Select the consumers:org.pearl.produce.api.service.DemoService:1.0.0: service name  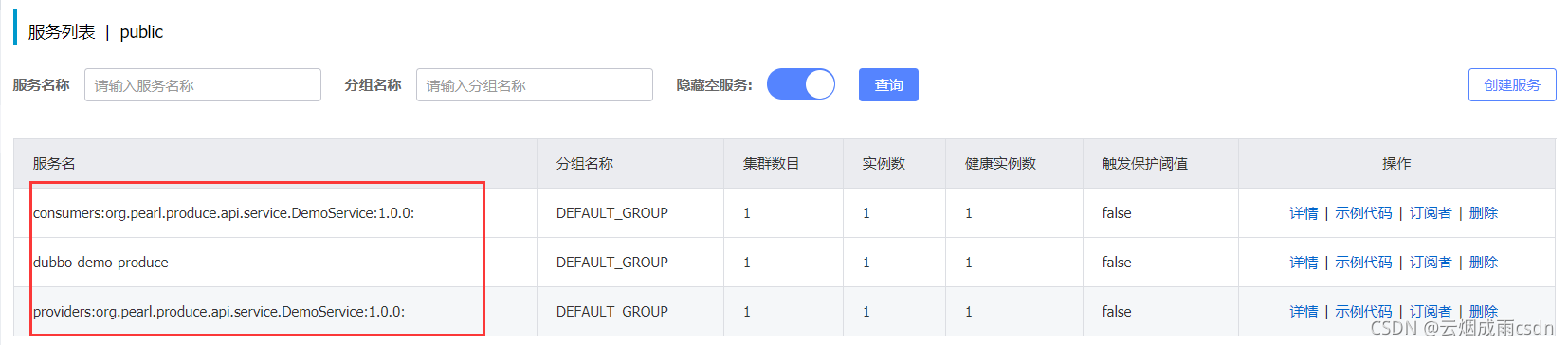coord(224,213)
